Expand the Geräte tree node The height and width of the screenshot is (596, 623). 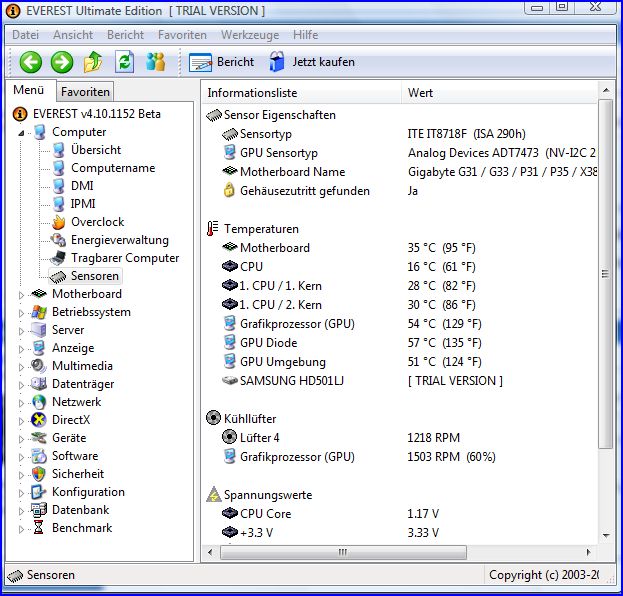coord(21,439)
